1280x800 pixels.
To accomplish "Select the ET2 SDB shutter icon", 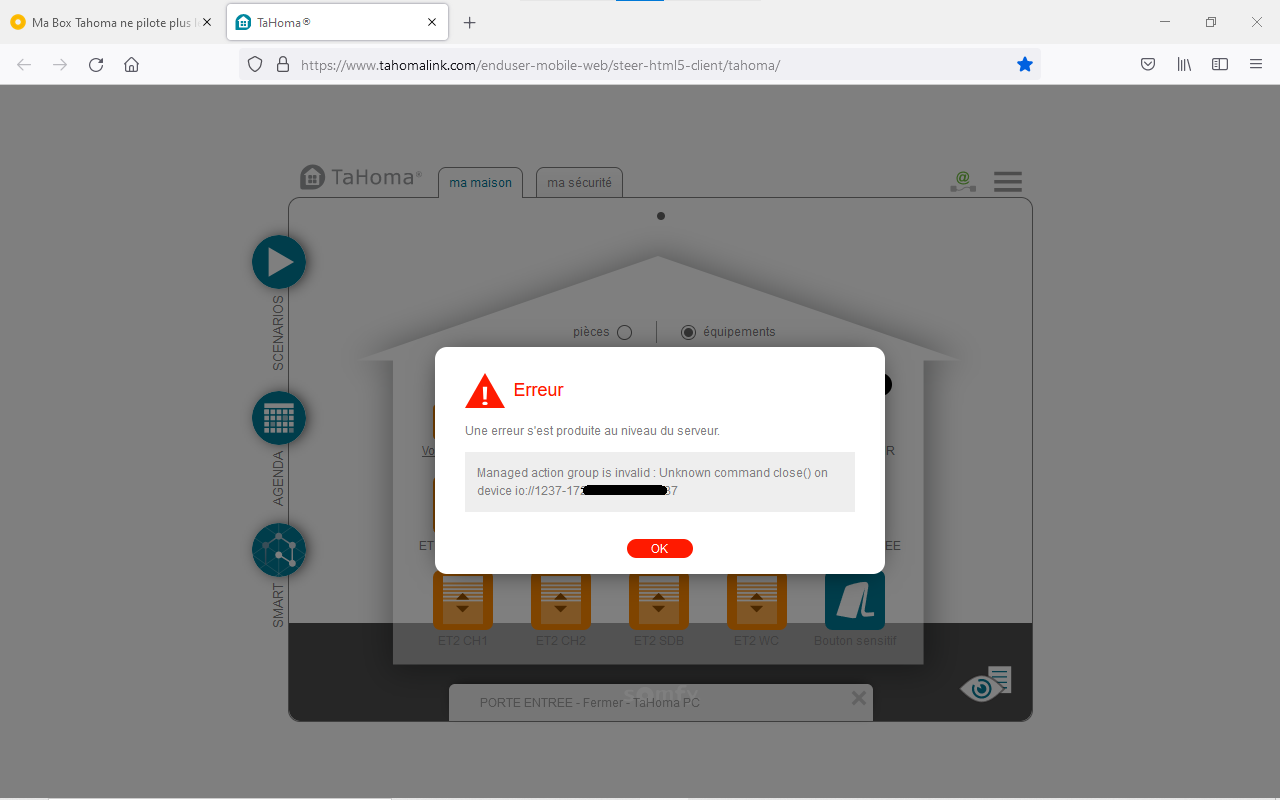I will point(659,600).
